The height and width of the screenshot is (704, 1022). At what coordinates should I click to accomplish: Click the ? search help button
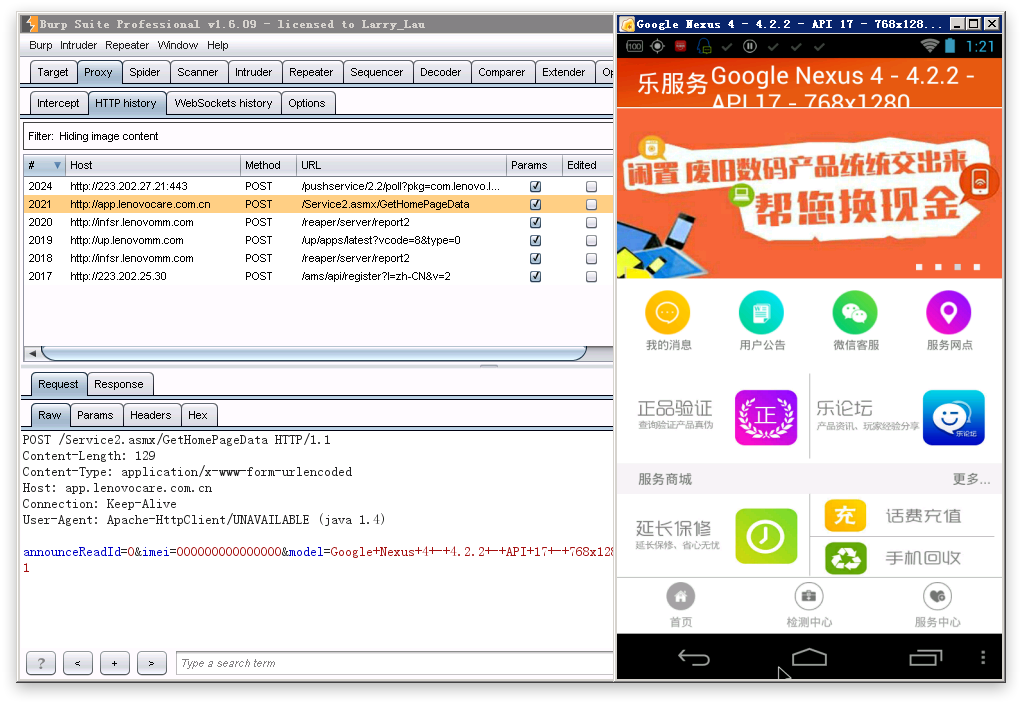point(41,663)
